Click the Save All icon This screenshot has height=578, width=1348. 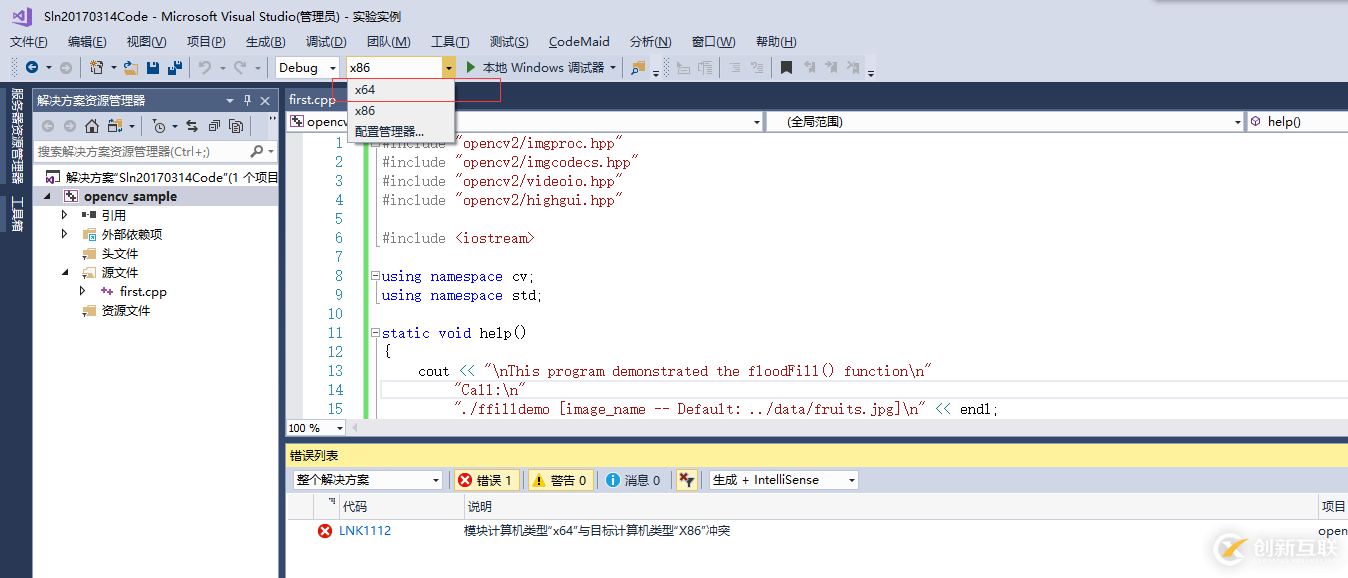[x=175, y=67]
